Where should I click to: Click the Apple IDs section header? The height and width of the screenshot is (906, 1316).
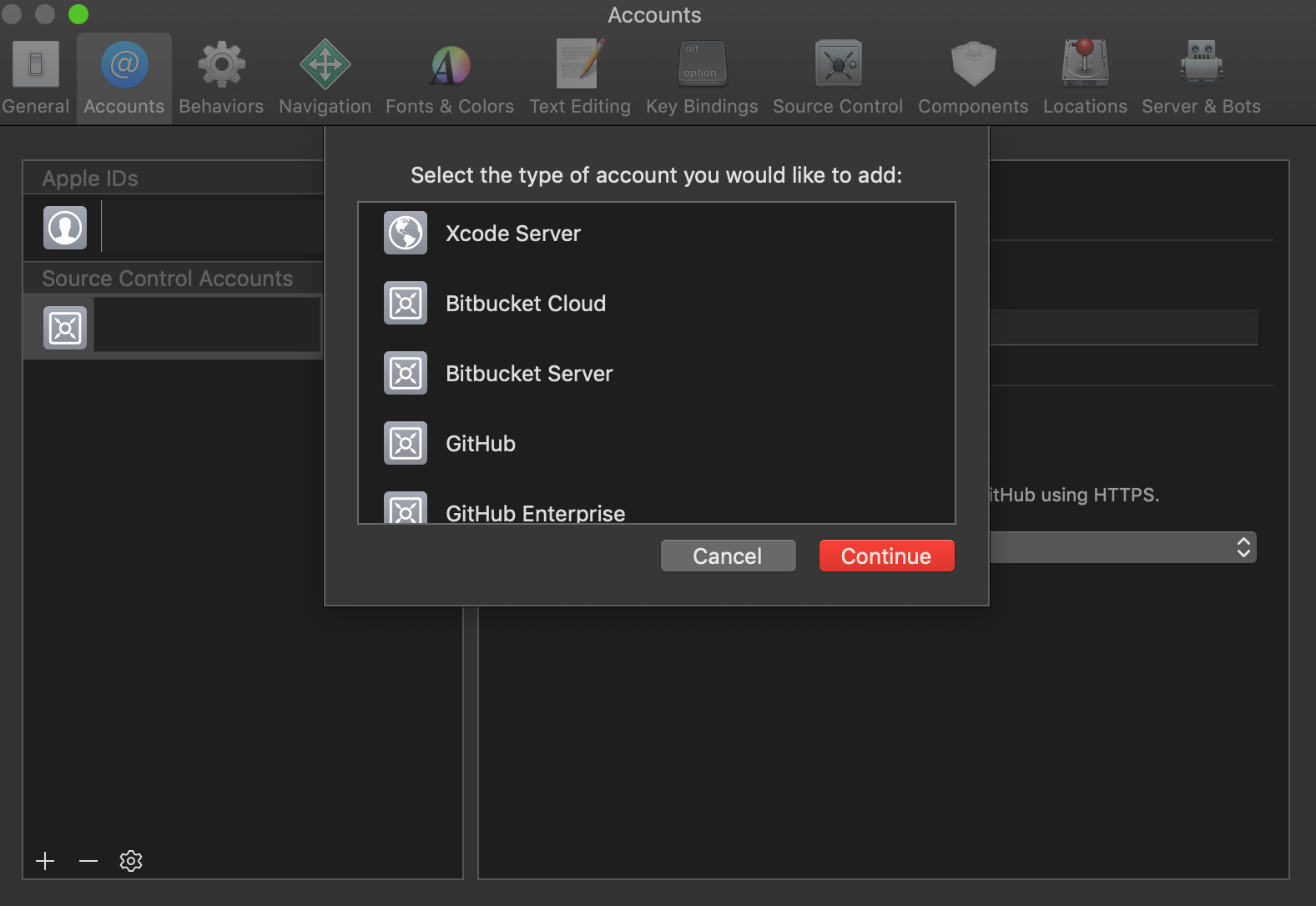click(90, 179)
